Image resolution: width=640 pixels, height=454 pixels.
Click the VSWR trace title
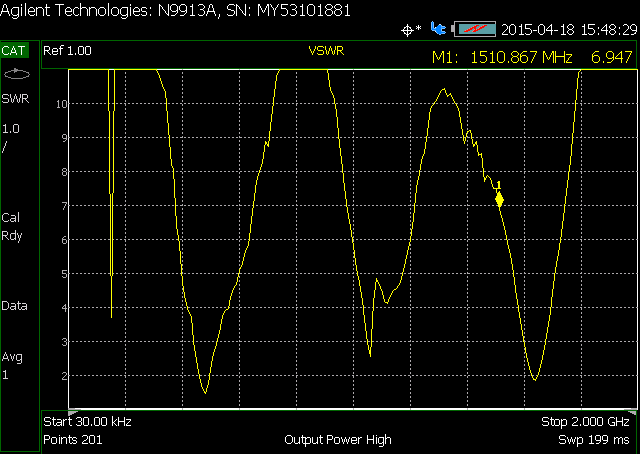[x=327, y=50]
